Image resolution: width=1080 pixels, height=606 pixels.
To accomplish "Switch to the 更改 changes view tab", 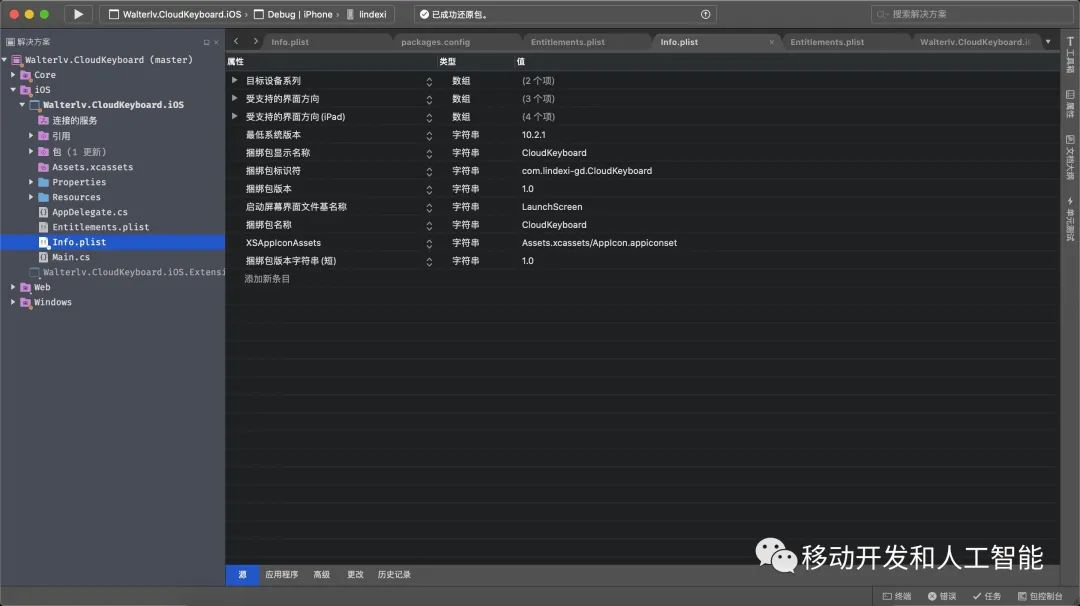I will (355, 575).
